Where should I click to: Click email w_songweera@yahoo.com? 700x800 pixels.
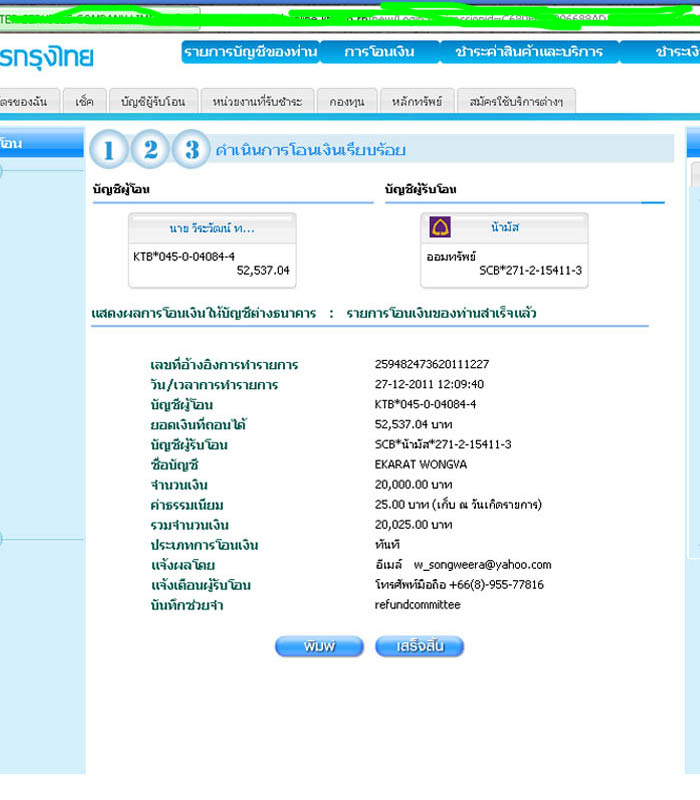tap(482, 565)
